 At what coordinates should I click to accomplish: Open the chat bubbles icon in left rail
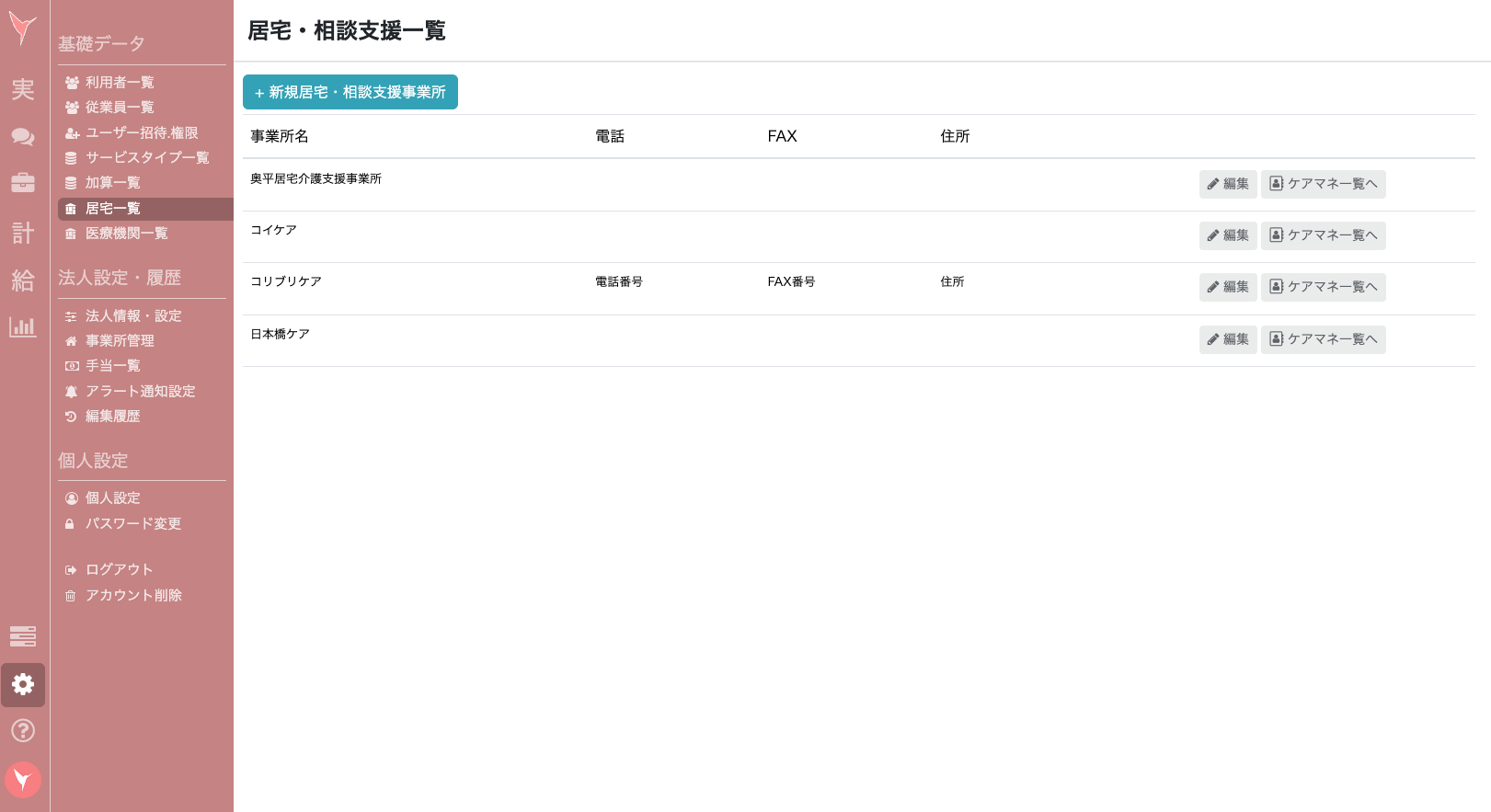(23, 137)
